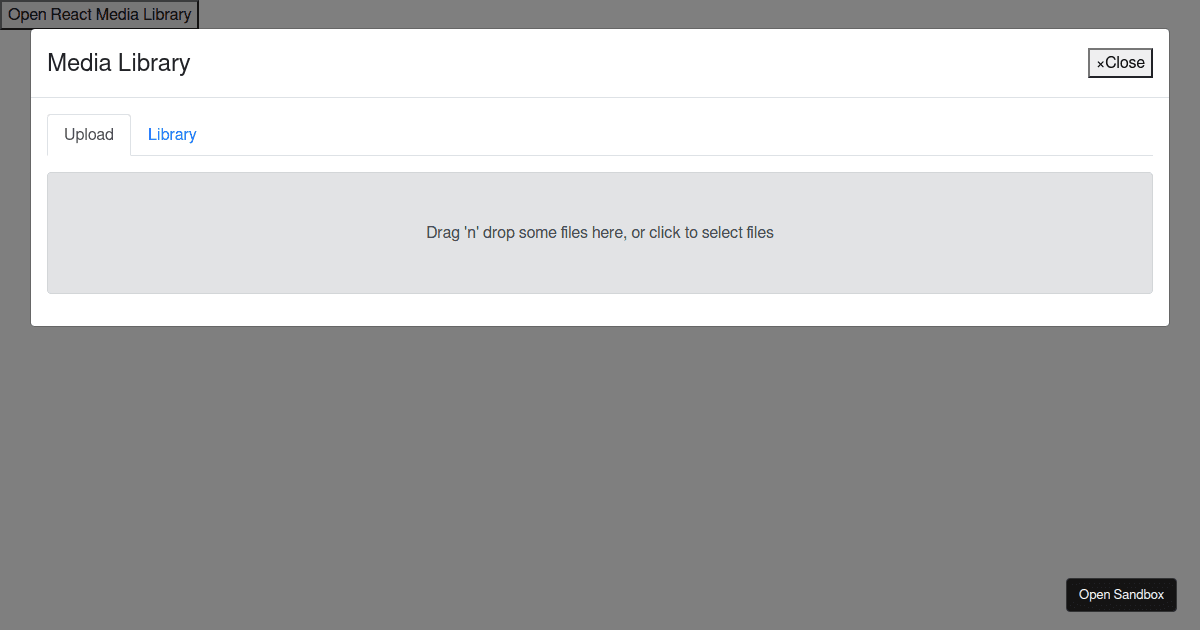The image size is (1200, 630).
Task: Launch the sandbox with Open Sandbox
Action: (1121, 594)
